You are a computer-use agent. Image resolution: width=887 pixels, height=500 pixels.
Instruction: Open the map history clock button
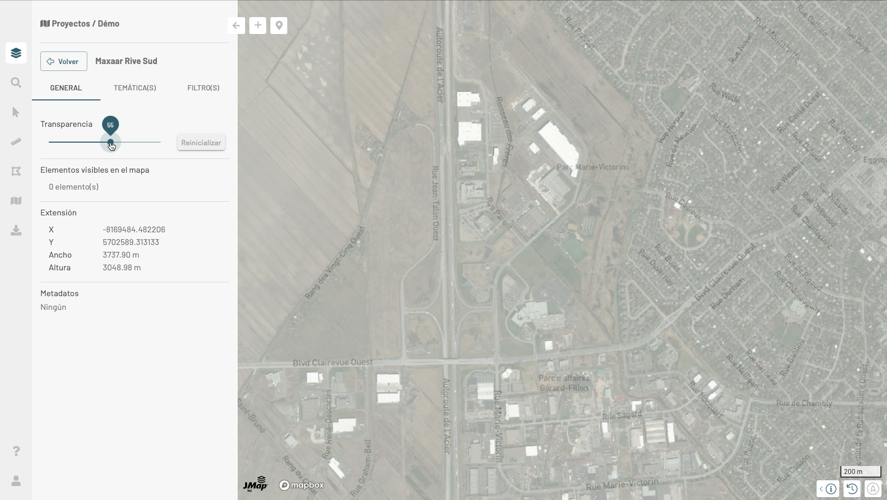click(x=852, y=489)
